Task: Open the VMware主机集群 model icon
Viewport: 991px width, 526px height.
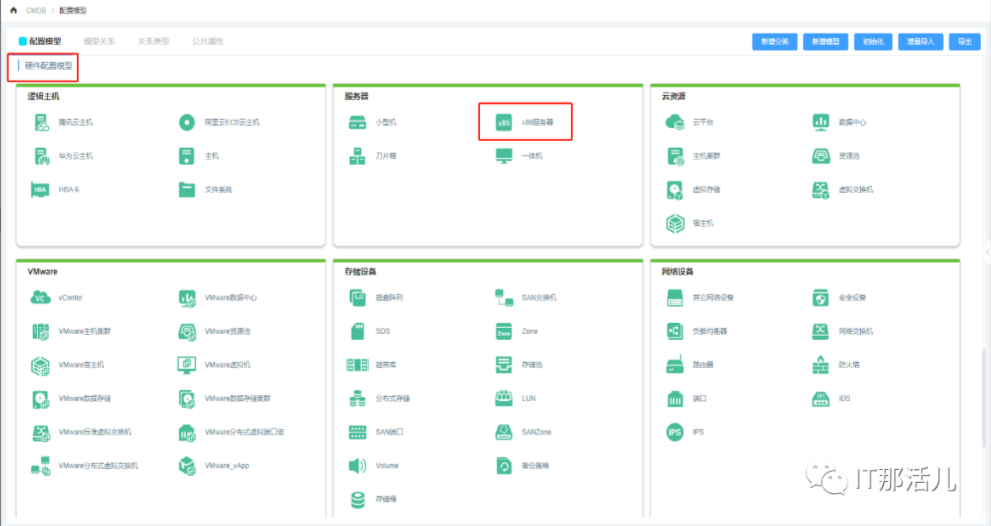Action: (x=41, y=331)
